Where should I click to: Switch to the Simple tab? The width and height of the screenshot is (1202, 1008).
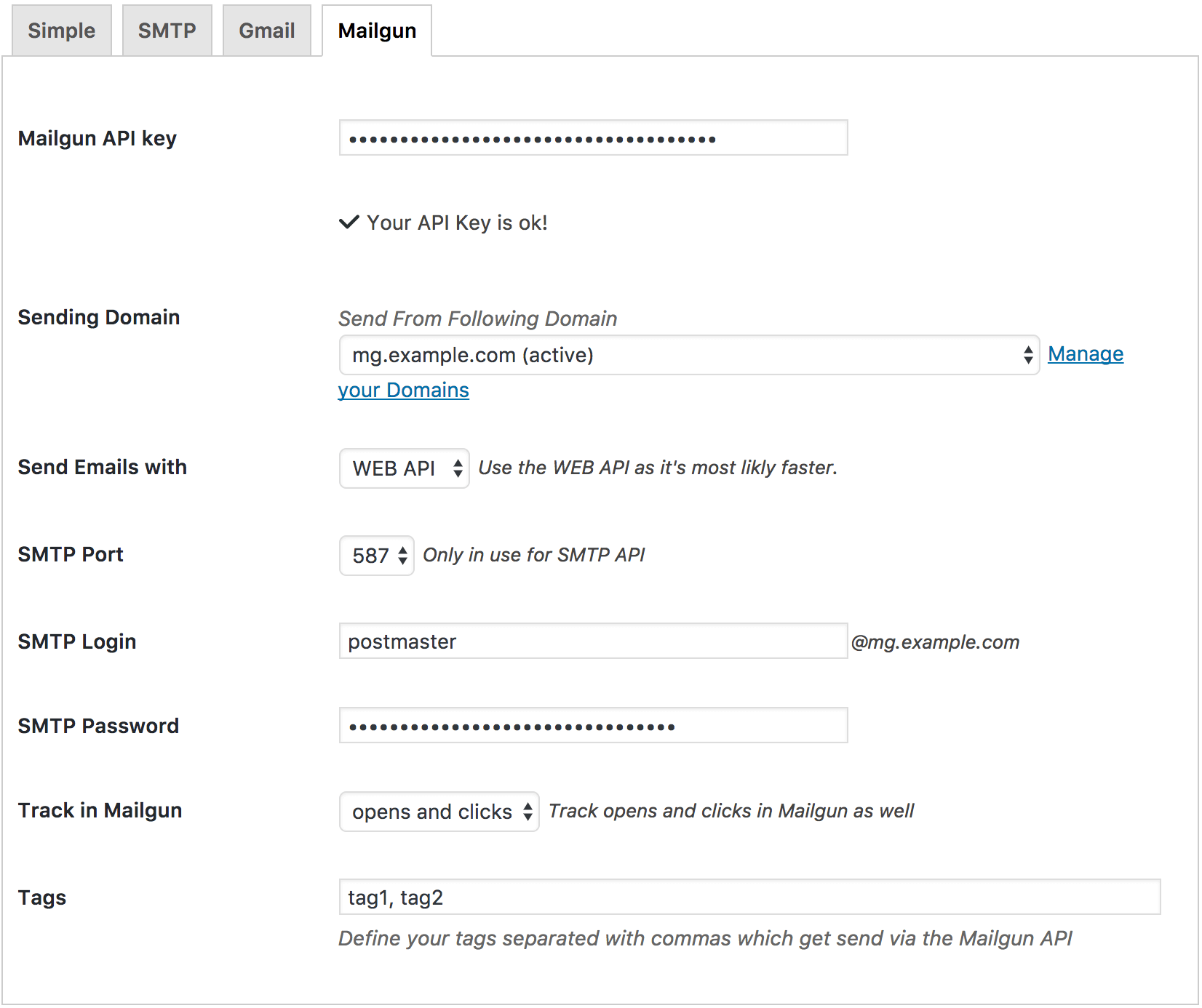(62, 31)
